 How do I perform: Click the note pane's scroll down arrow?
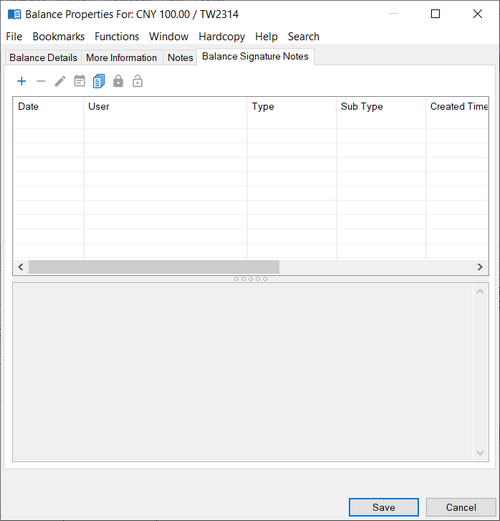[480, 453]
